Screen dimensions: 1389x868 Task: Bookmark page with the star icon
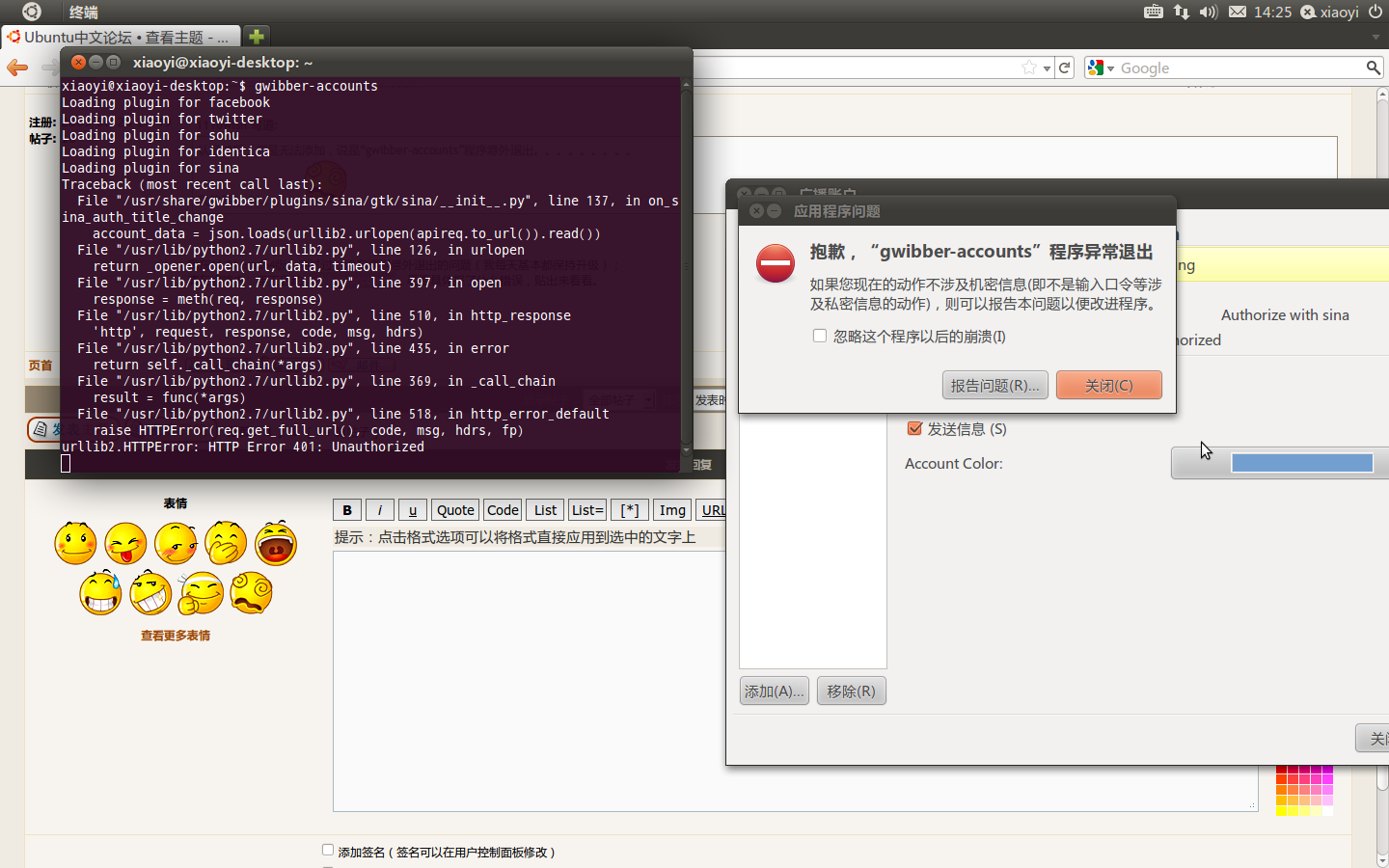(1029, 68)
